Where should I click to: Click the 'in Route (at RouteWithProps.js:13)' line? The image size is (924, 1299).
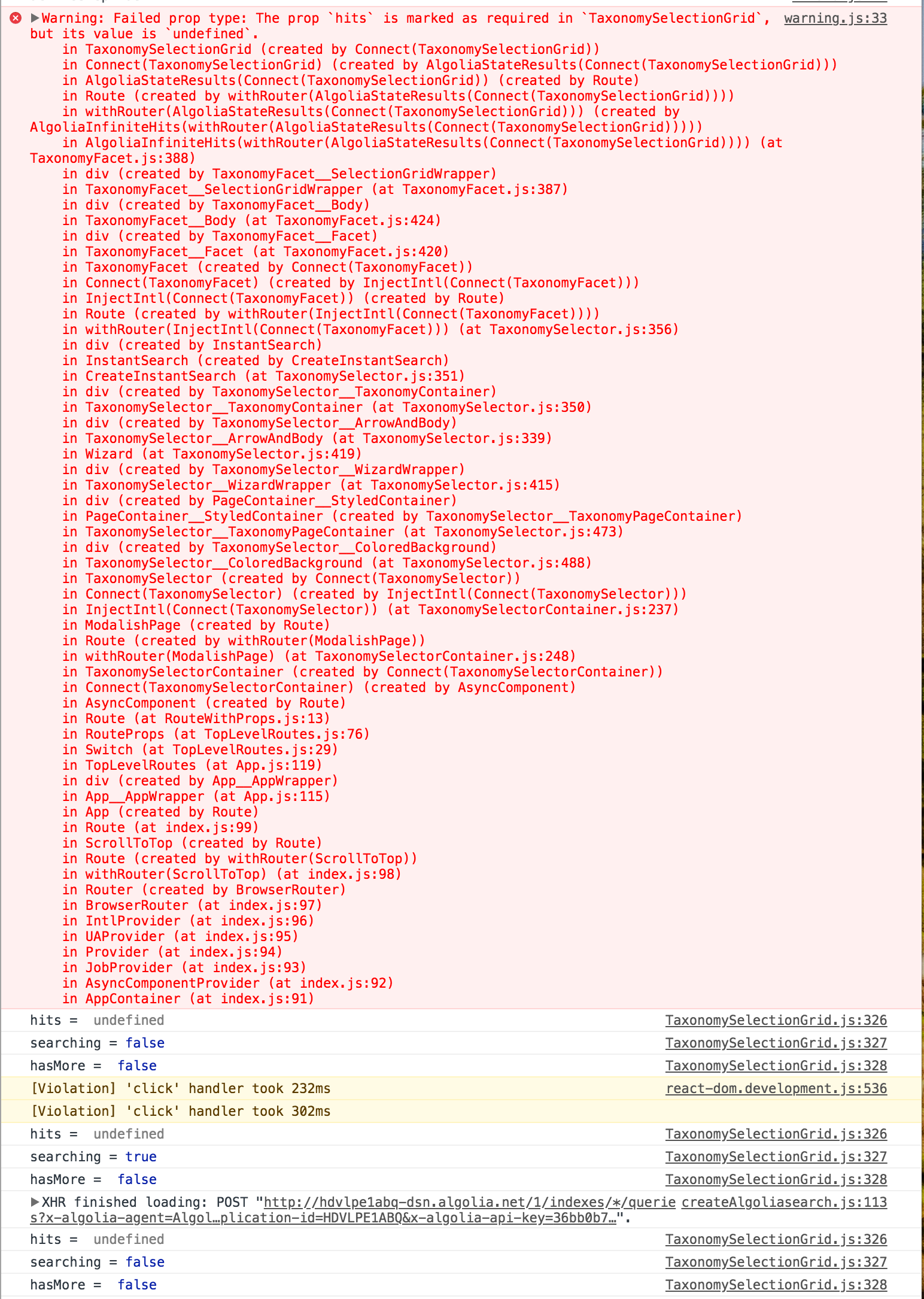[196, 718]
